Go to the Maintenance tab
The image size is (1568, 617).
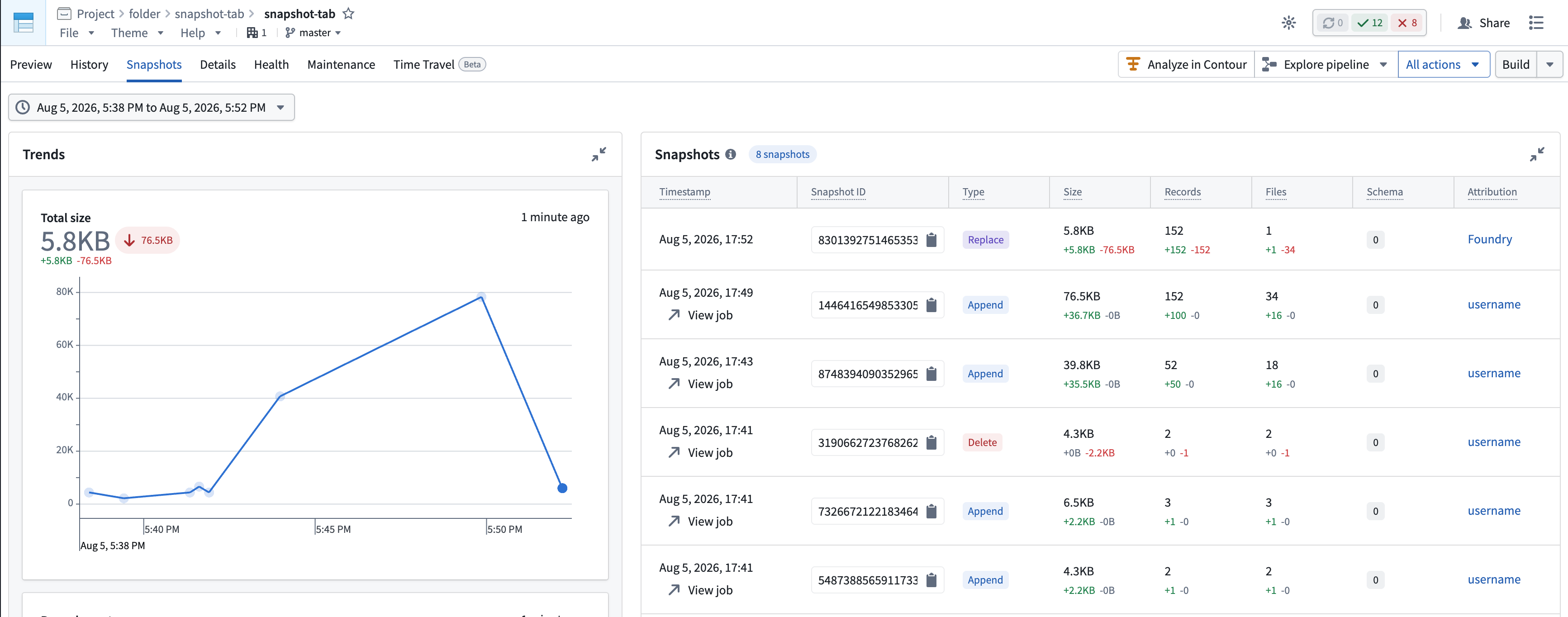pos(341,65)
